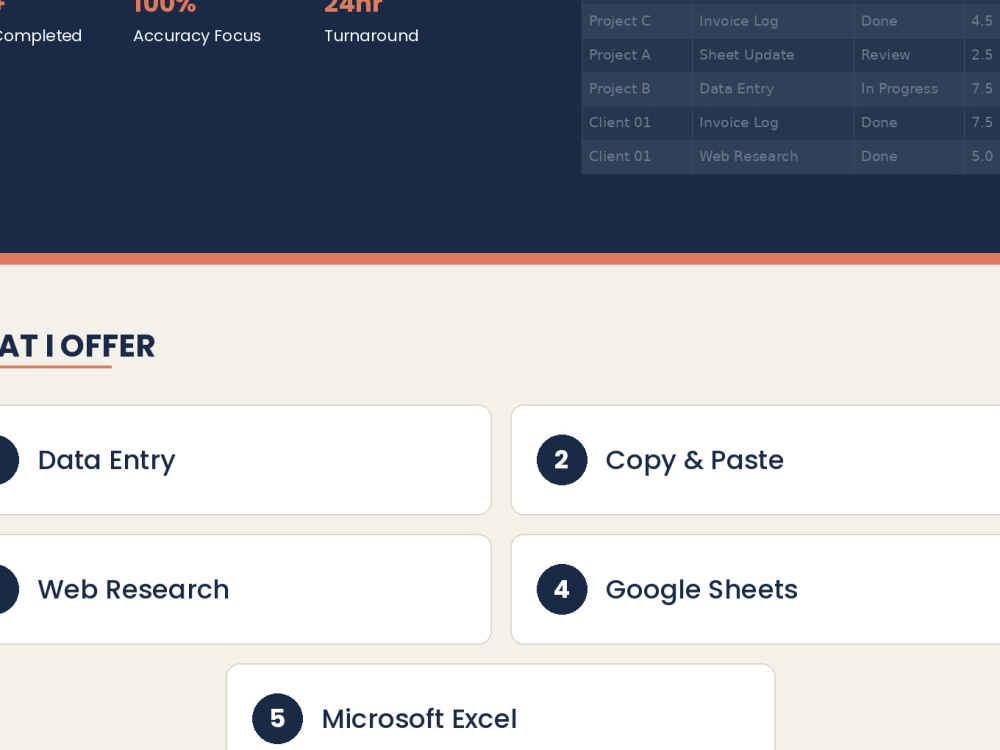Screen dimensions: 1000x750
Task: Click the Accuracy Focus label
Action: (197, 36)
